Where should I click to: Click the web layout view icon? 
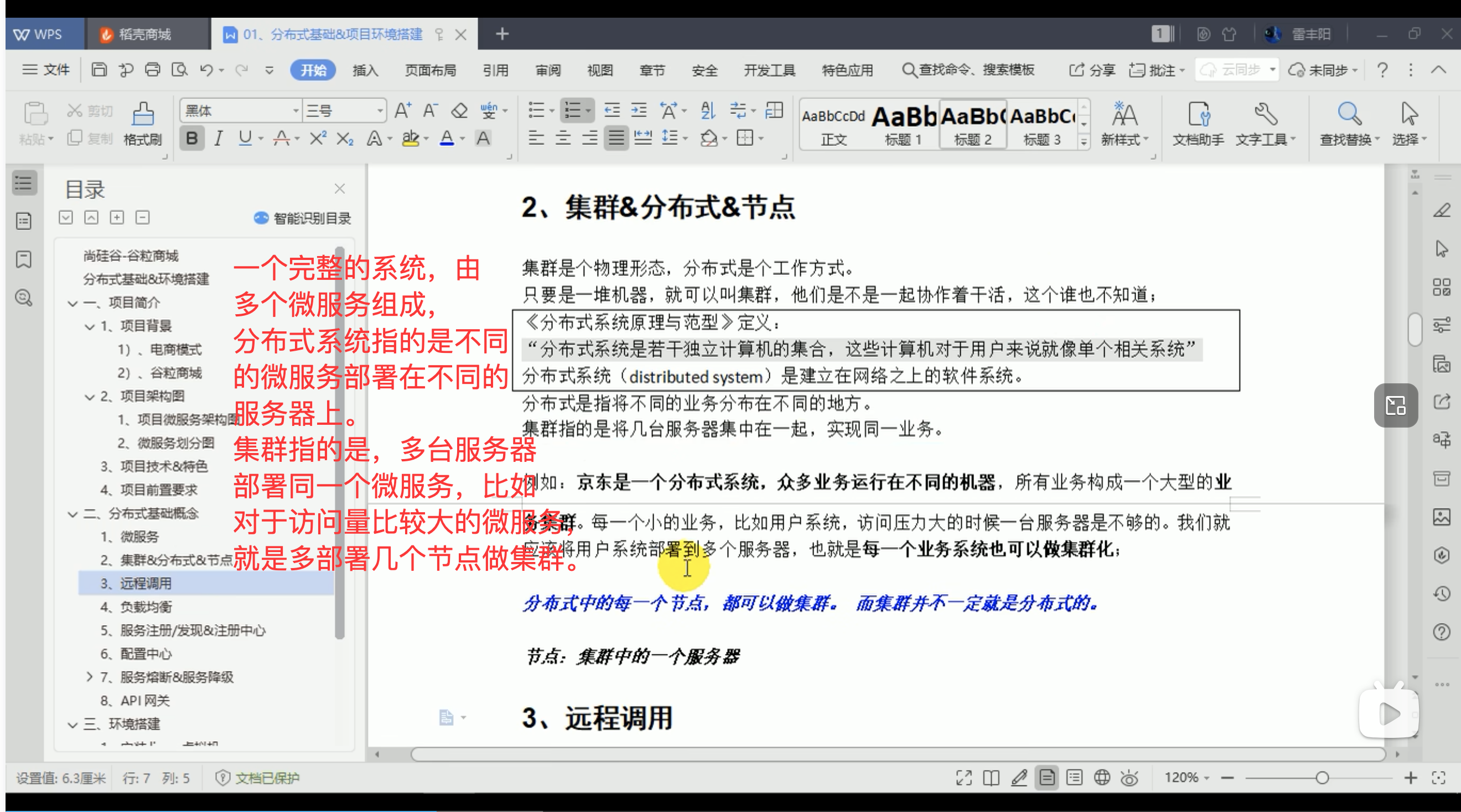coord(1101,777)
